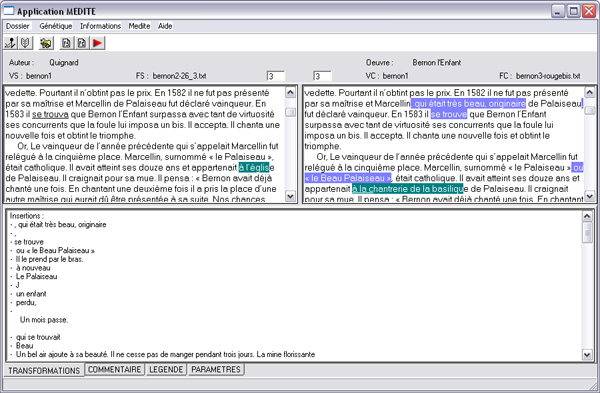Click source file name 'bernon2-26_3.txt'
This screenshot has width=600, height=393.
(179, 76)
